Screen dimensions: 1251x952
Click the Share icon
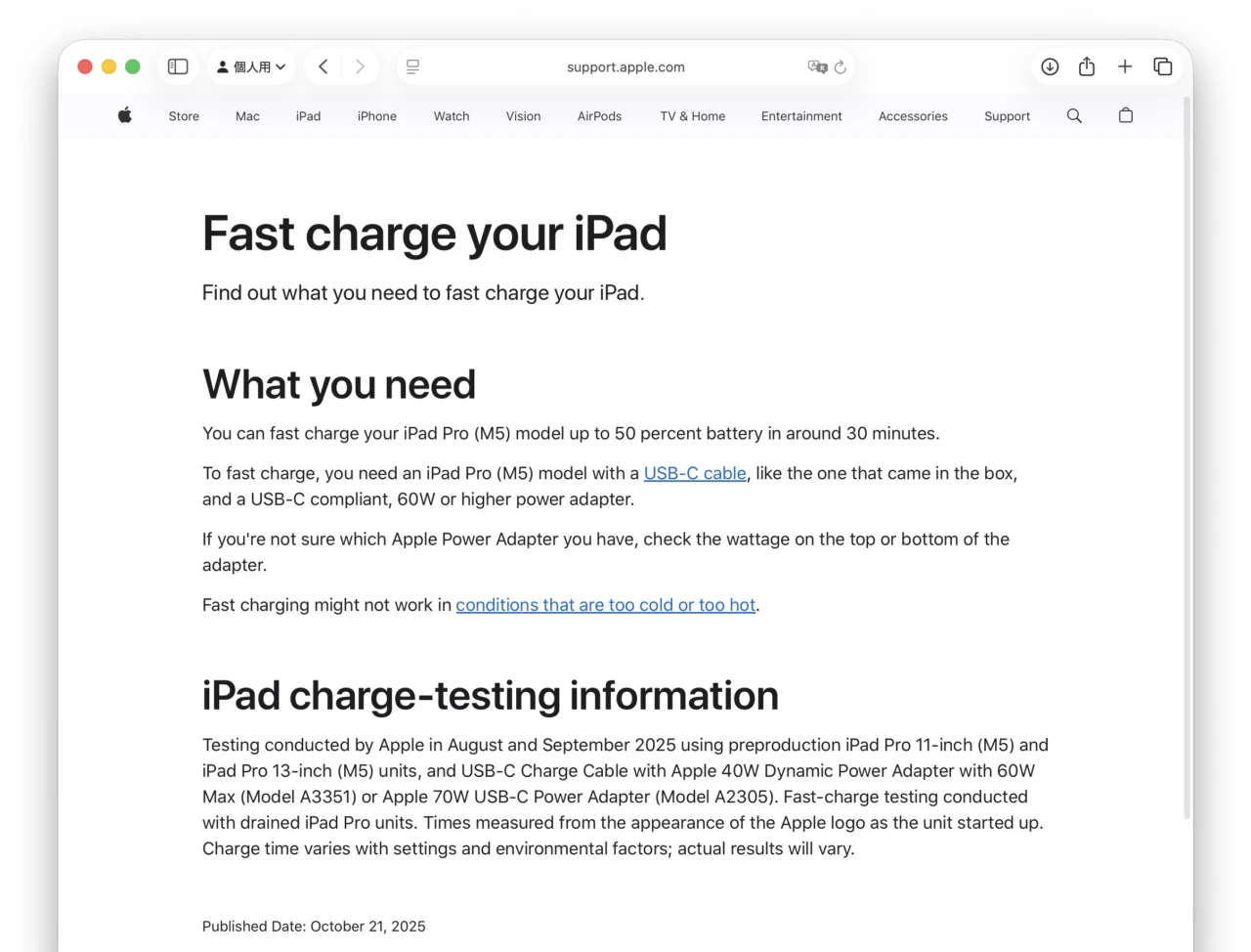tap(1087, 66)
